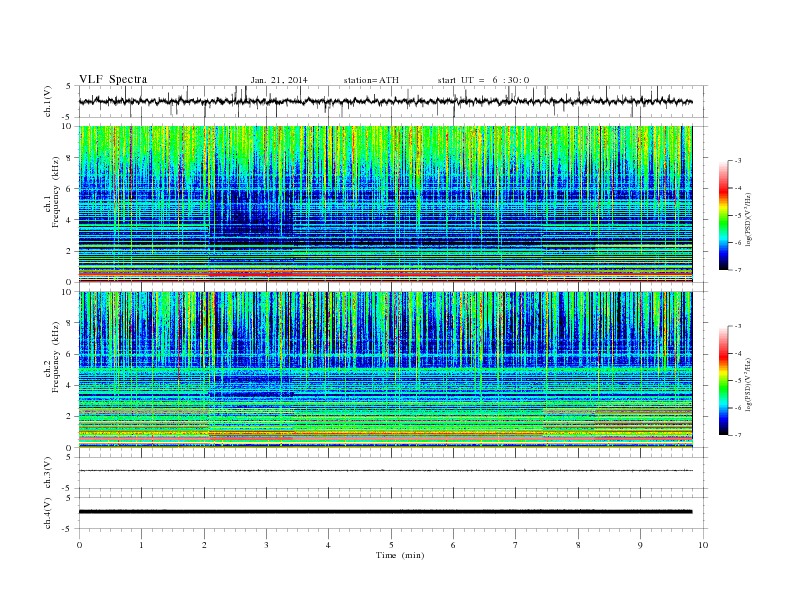Image resolution: width=792 pixels, height=612 pixels.
Task: Click the ch.2 "Frequency (kHz)" axis label
Action: coord(56,358)
